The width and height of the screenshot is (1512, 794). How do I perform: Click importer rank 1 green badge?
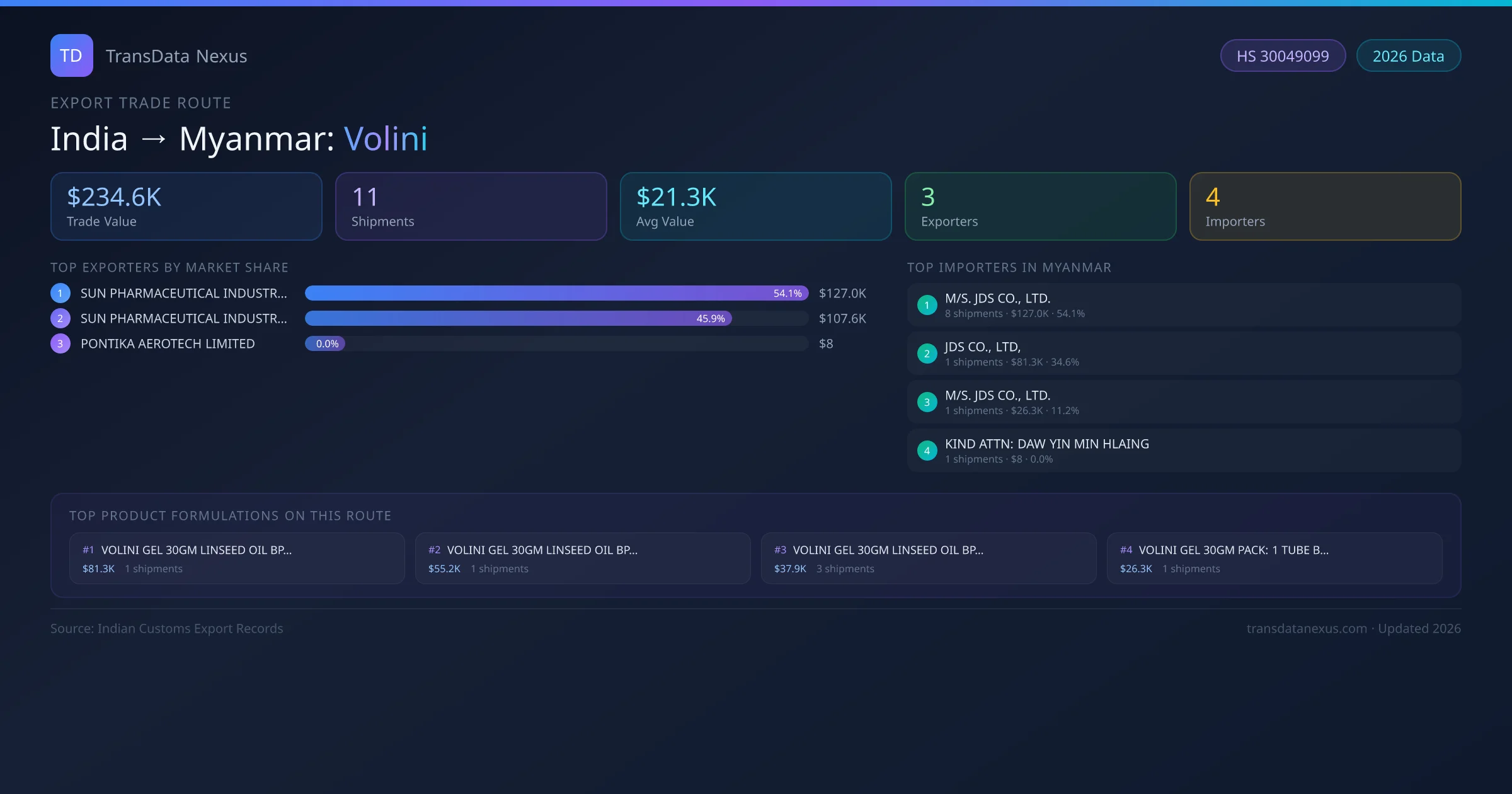(927, 305)
